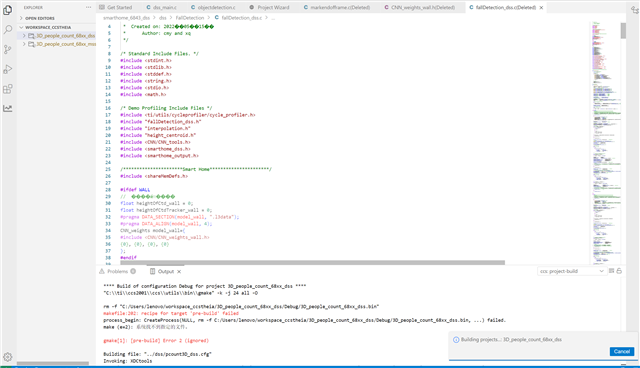The image size is (640, 368).
Task: Open the Explorer view in activity bar
Action: pos(7,10)
